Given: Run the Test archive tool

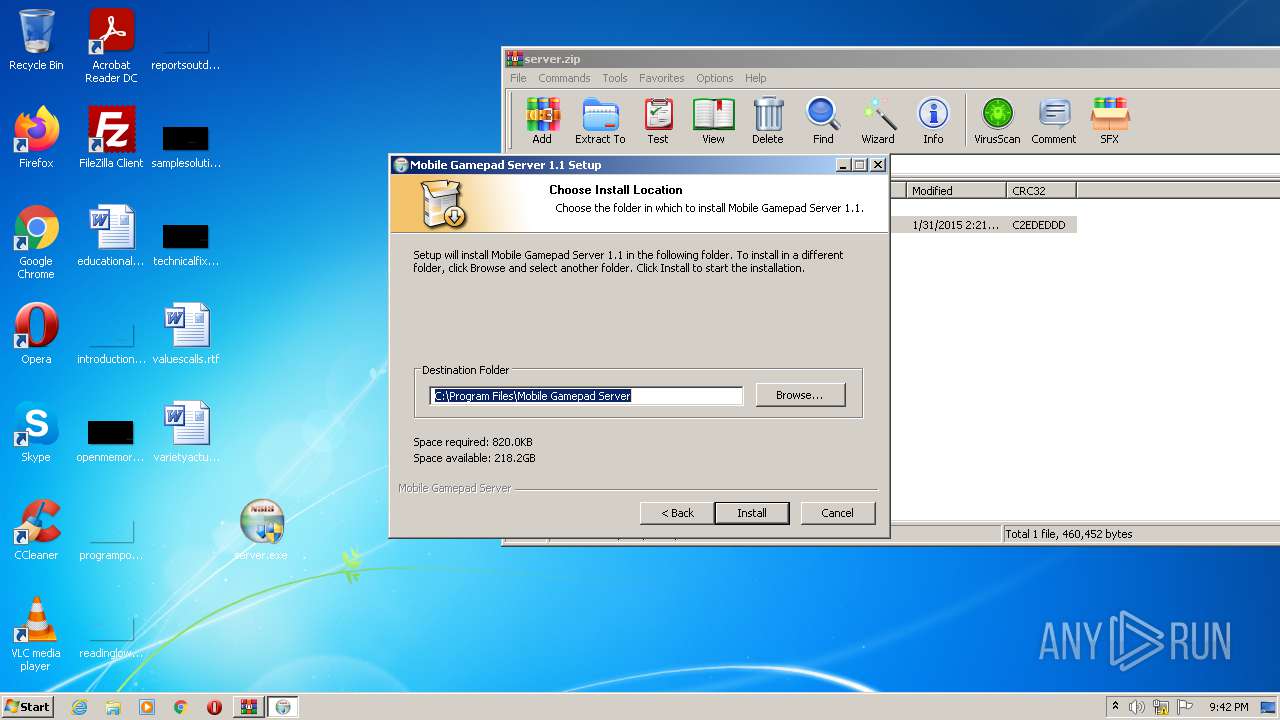Looking at the screenshot, I should tap(658, 121).
